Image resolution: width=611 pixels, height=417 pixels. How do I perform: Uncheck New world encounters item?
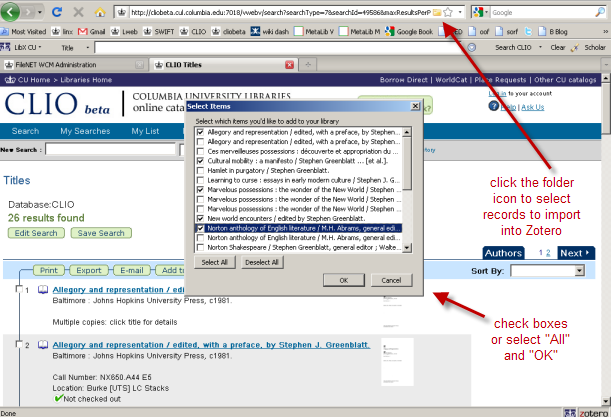[x=200, y=218]
